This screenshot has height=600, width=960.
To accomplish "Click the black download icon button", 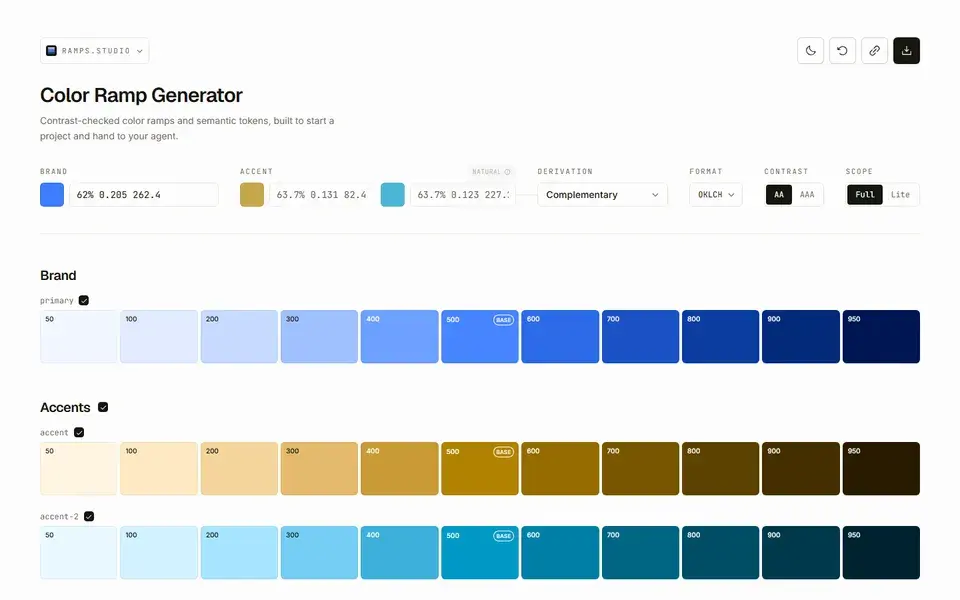I will [x=906, y=51].
